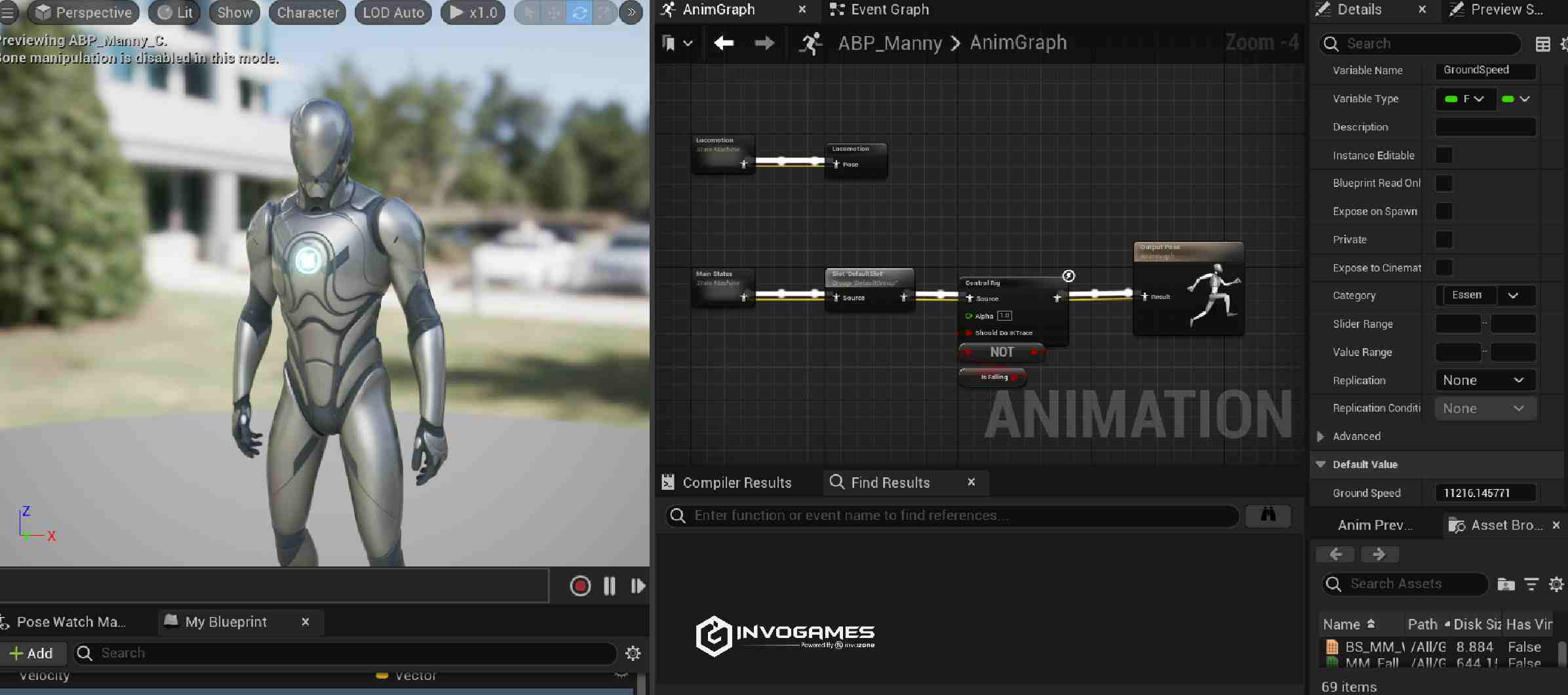Open the Asset Browser settings gear

click(1556, 584)
